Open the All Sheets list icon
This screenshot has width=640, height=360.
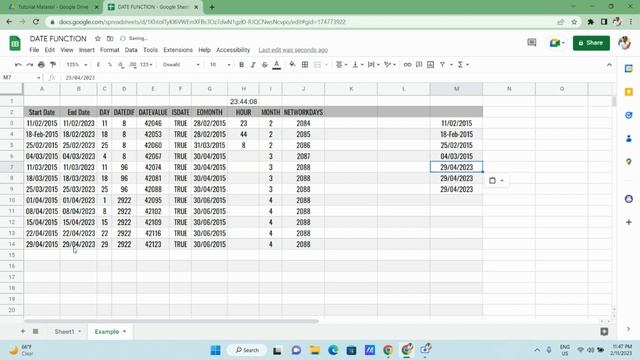(x=36, y=331)
